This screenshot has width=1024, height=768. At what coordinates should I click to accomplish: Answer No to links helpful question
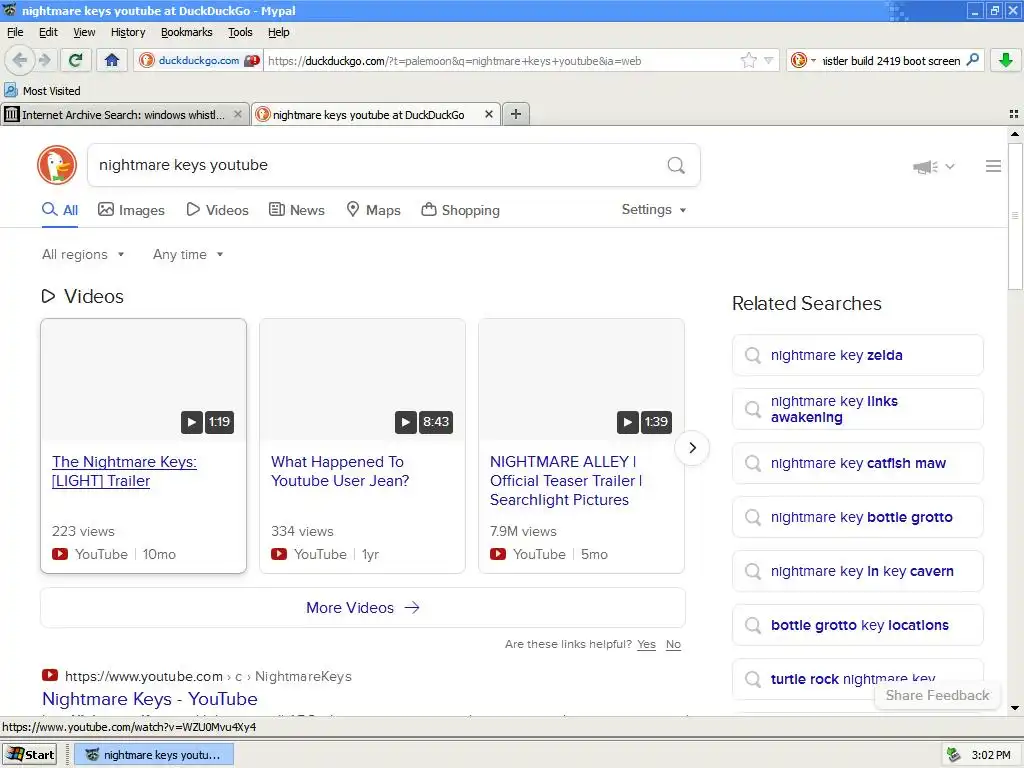[x=673, y=645]
